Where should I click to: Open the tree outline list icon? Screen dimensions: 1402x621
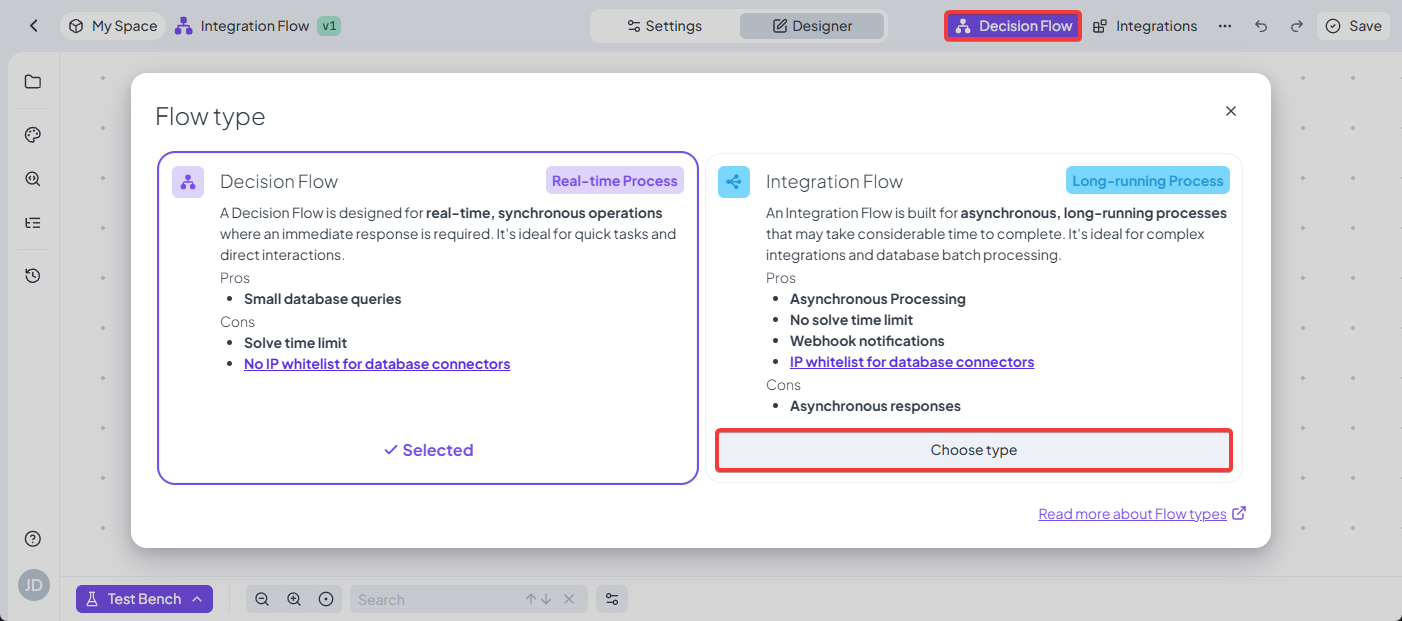tap(33, 223)
